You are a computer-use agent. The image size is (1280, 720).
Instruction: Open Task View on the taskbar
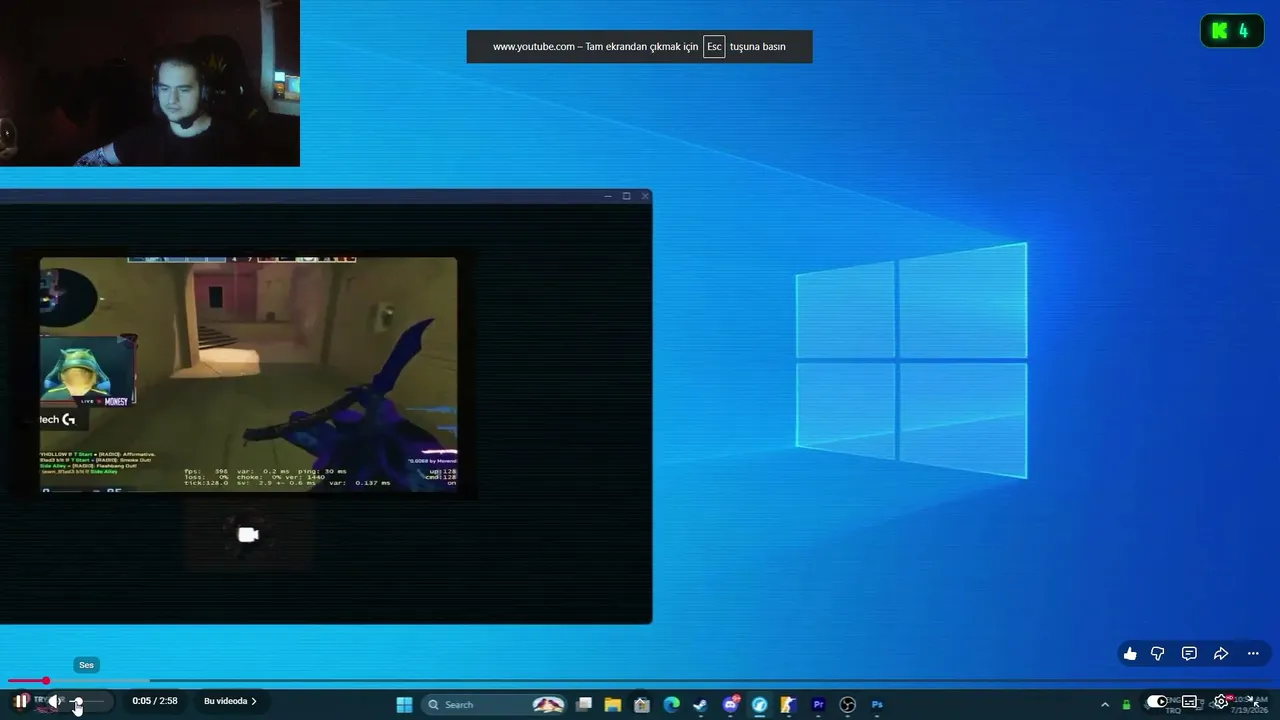pos(584,705)
